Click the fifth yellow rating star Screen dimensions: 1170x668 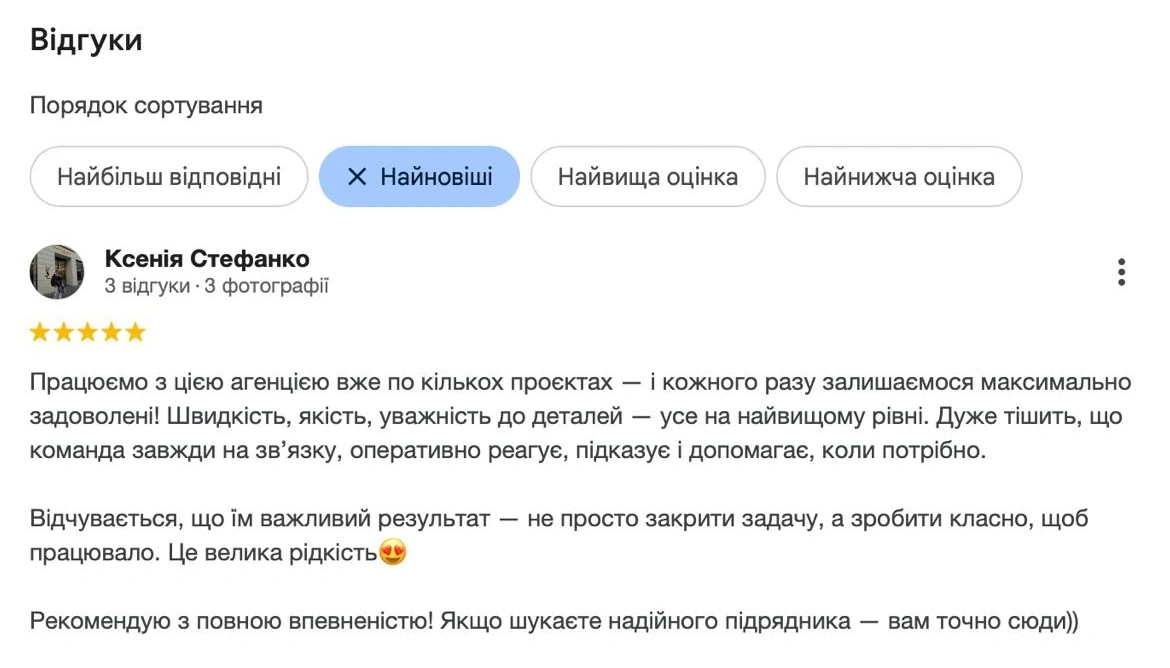coord(136,332)
